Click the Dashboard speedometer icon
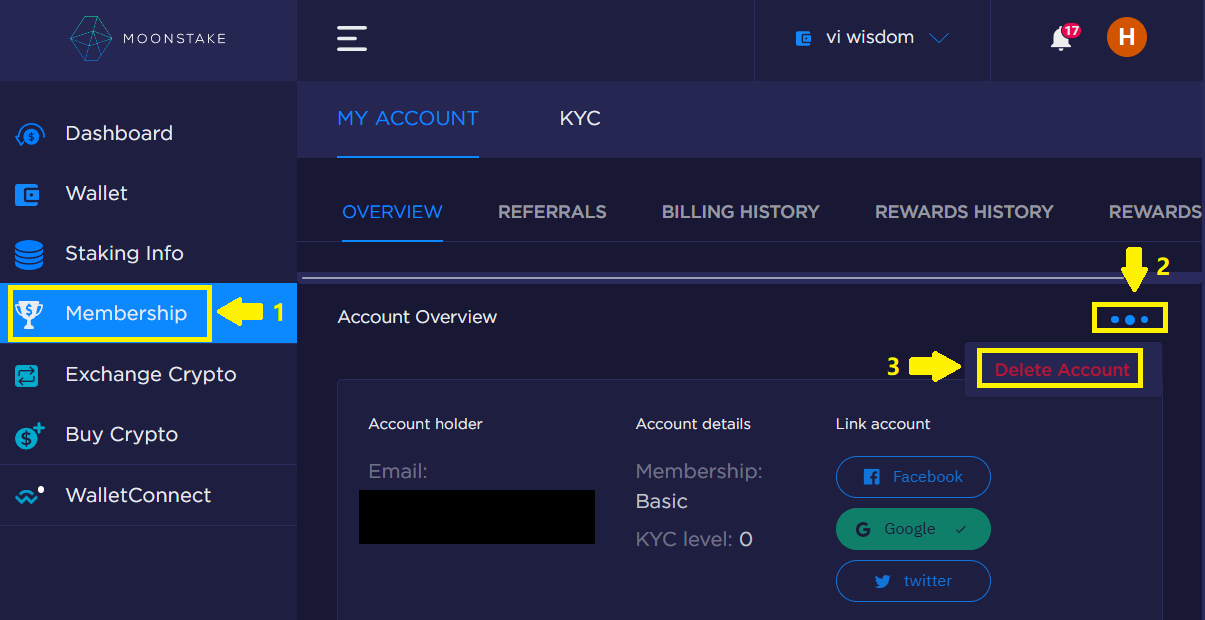The height and width of the screenshot is (620, 1205). click(29, 134)
